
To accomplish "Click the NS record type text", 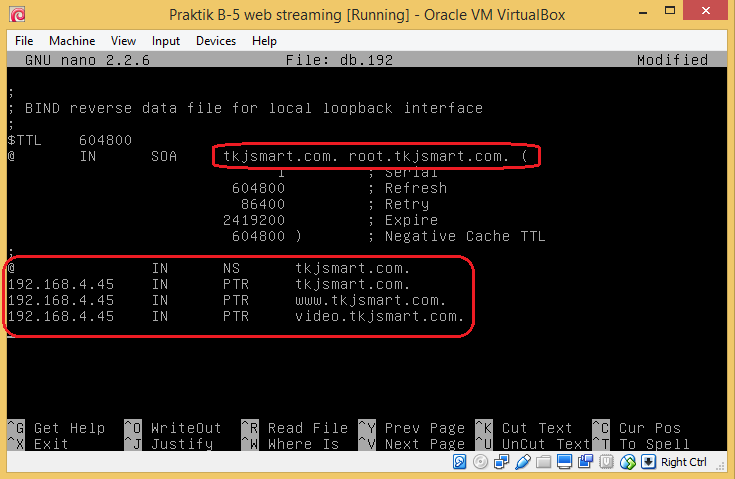I will click(x=231, y=268).
